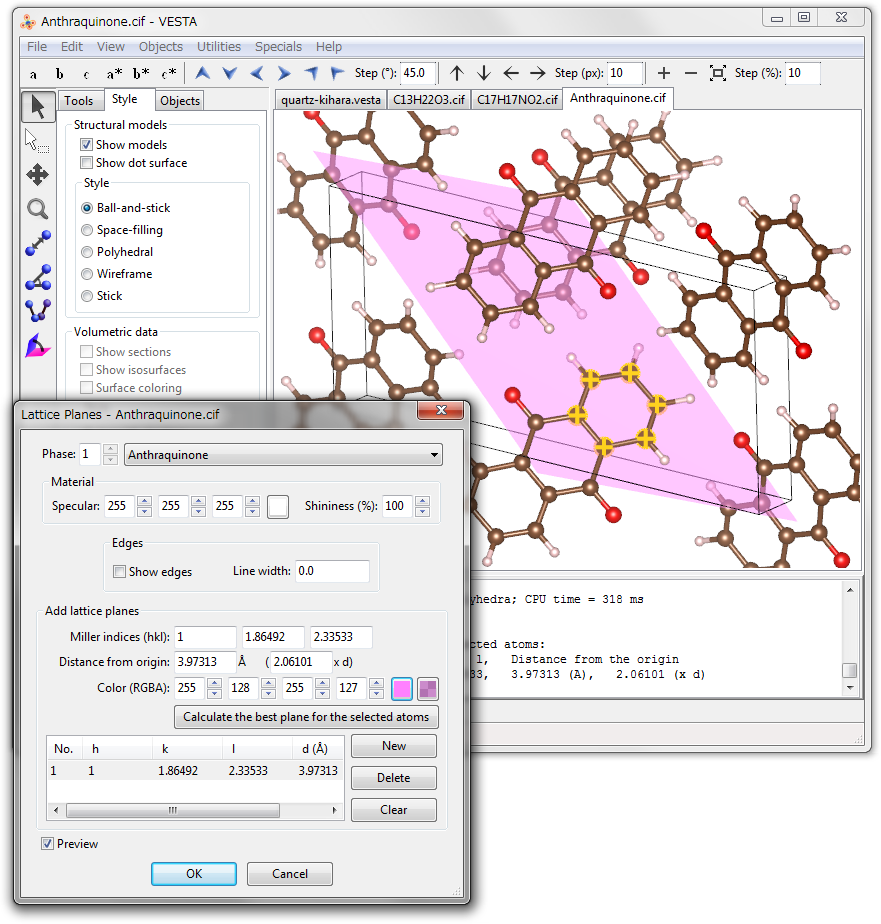Viewport: 881px width, 924px height.
Task: Click the translate up arrow icon
Action: point(457,73)
